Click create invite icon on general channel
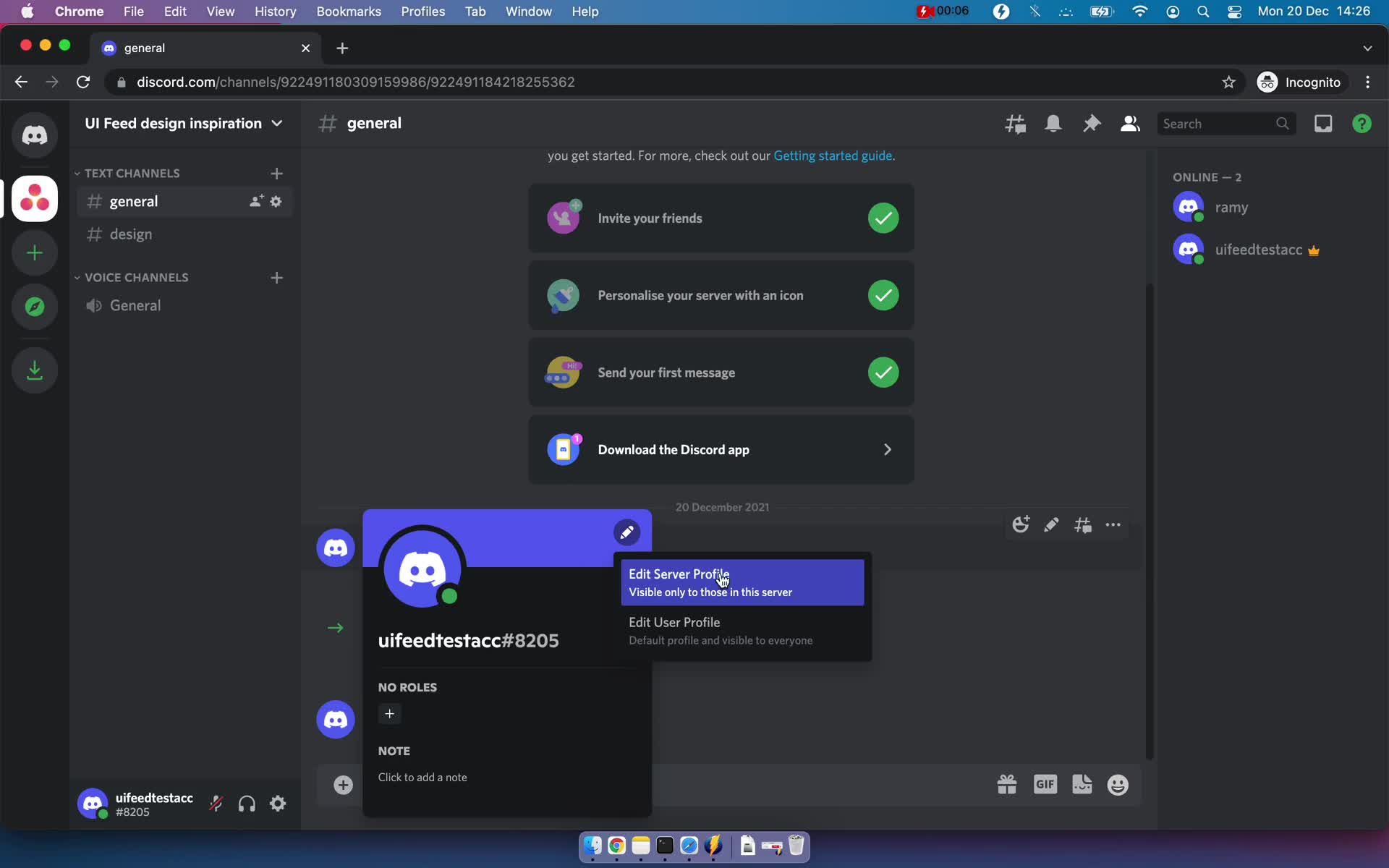The image size is (1389, 868). pos(256,201)
